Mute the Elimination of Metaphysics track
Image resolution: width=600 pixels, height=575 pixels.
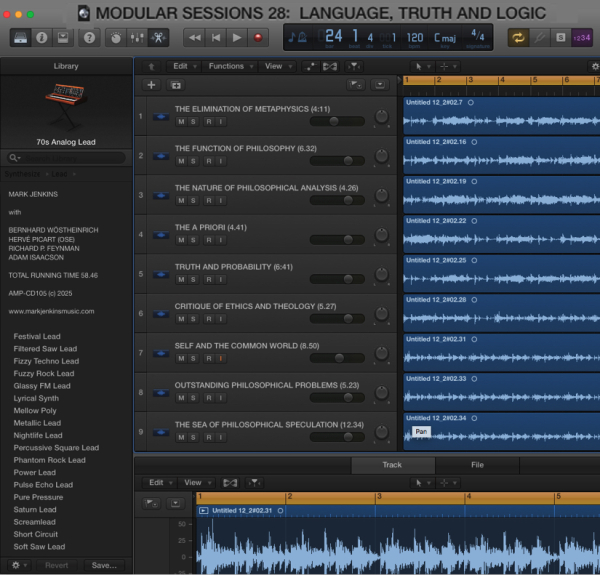(x=181, y=122)
